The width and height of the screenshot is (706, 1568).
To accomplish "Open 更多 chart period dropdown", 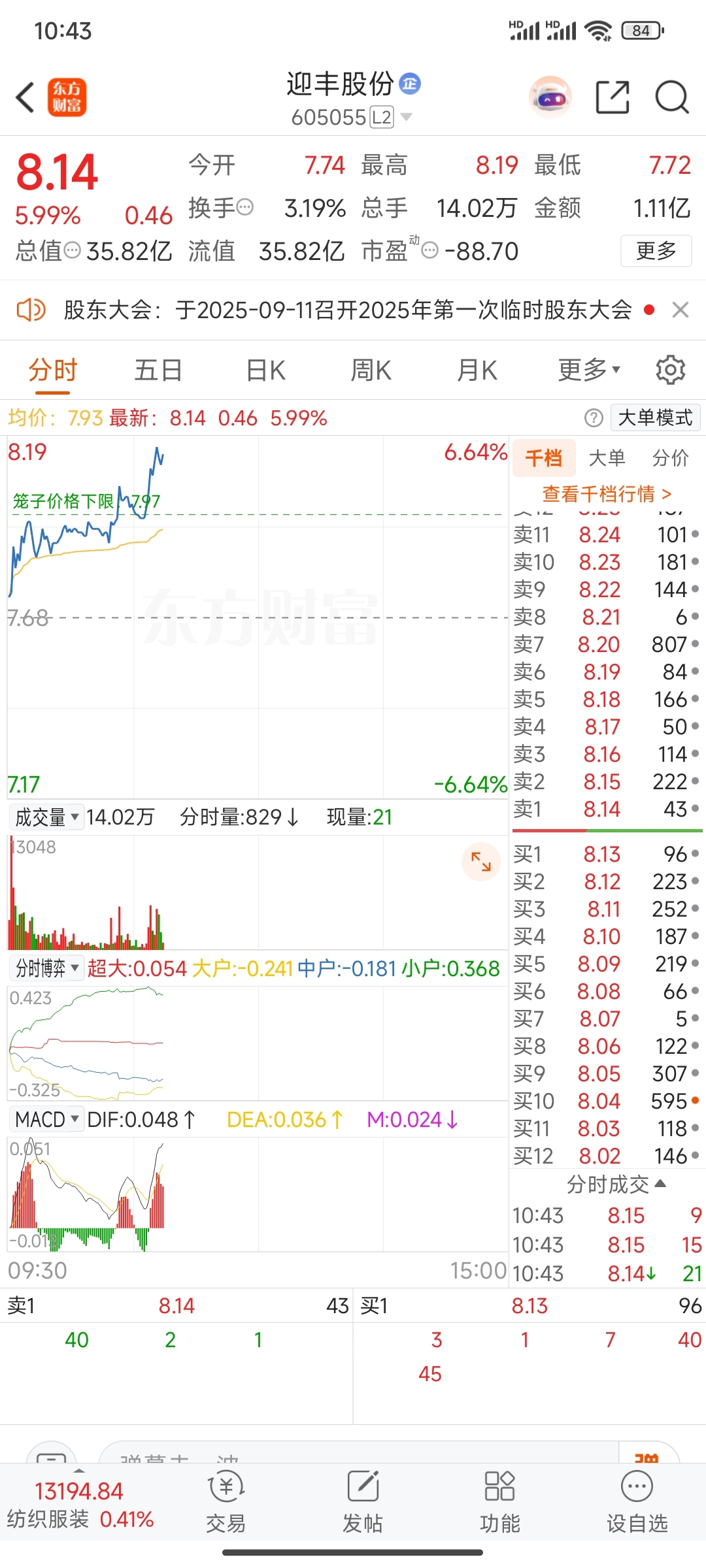I will 589,370.
